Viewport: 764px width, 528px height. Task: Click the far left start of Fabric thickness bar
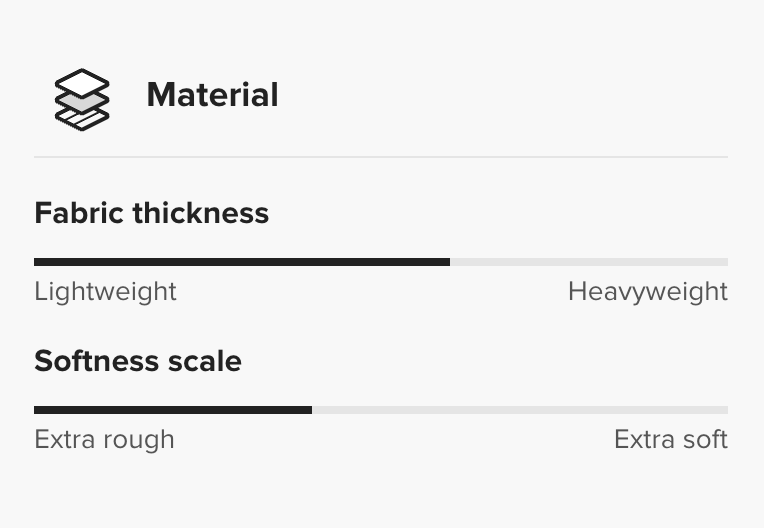coord(36,262)
